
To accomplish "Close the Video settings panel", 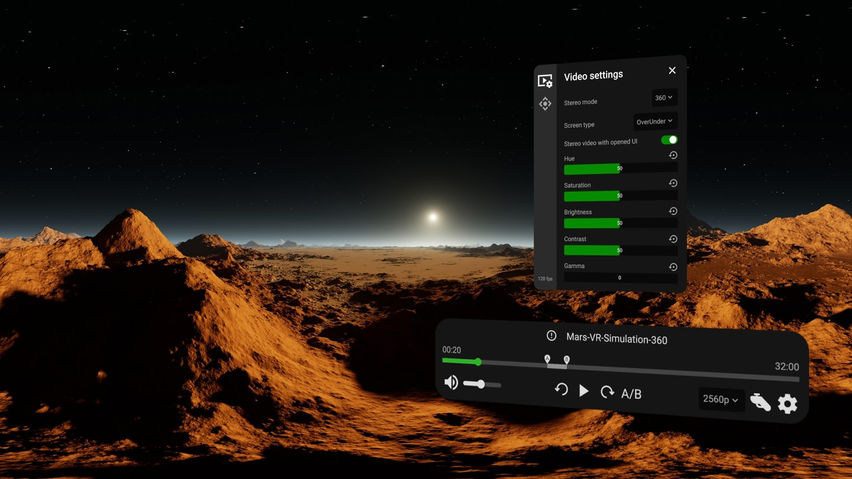I will [672, 71].
